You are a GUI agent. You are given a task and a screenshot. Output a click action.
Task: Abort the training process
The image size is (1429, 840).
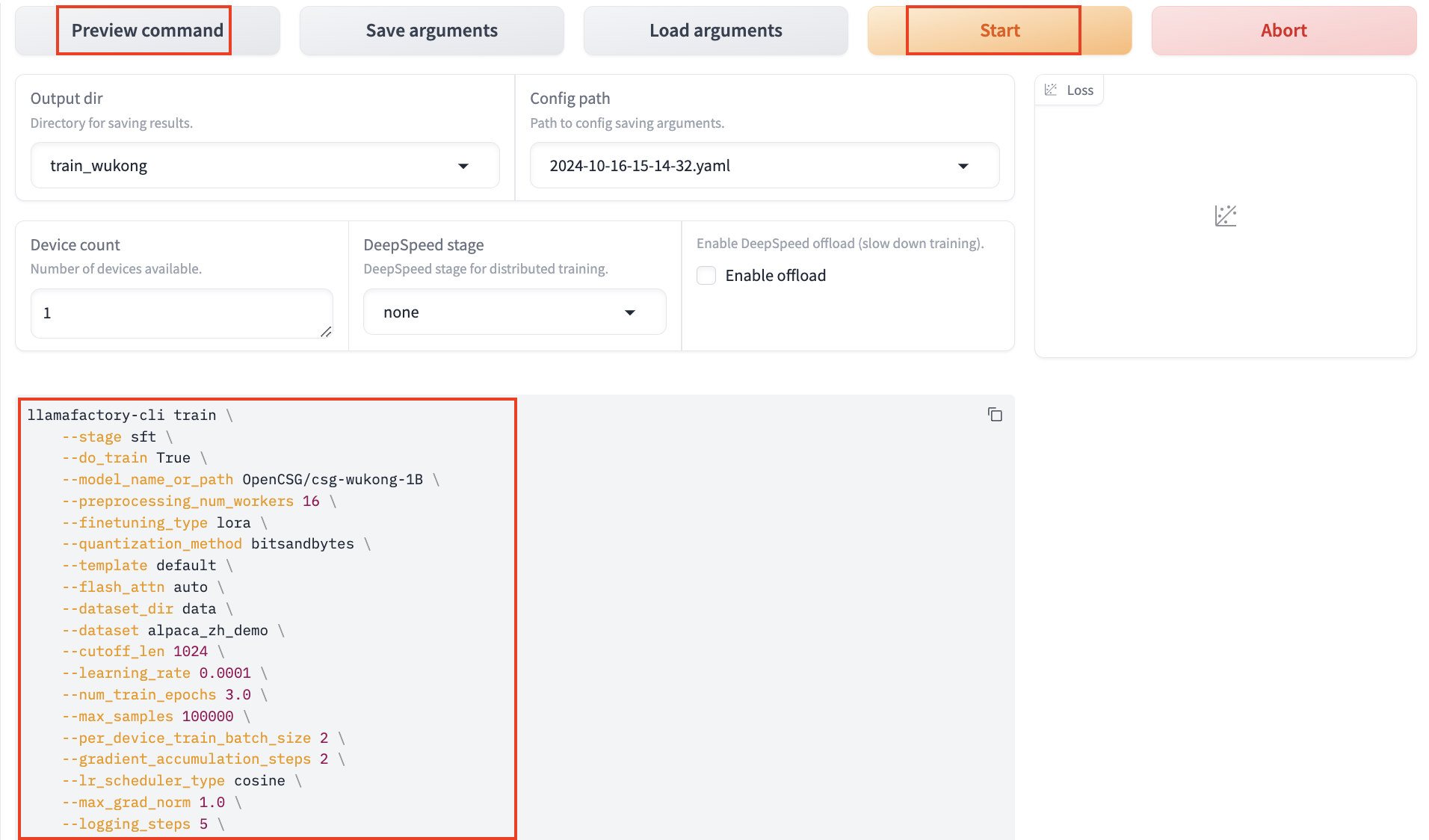1283,31
